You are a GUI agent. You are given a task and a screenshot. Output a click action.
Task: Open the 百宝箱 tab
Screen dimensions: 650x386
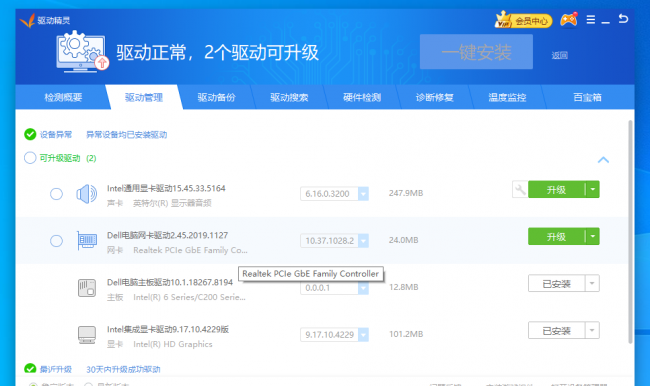(587, 97)
